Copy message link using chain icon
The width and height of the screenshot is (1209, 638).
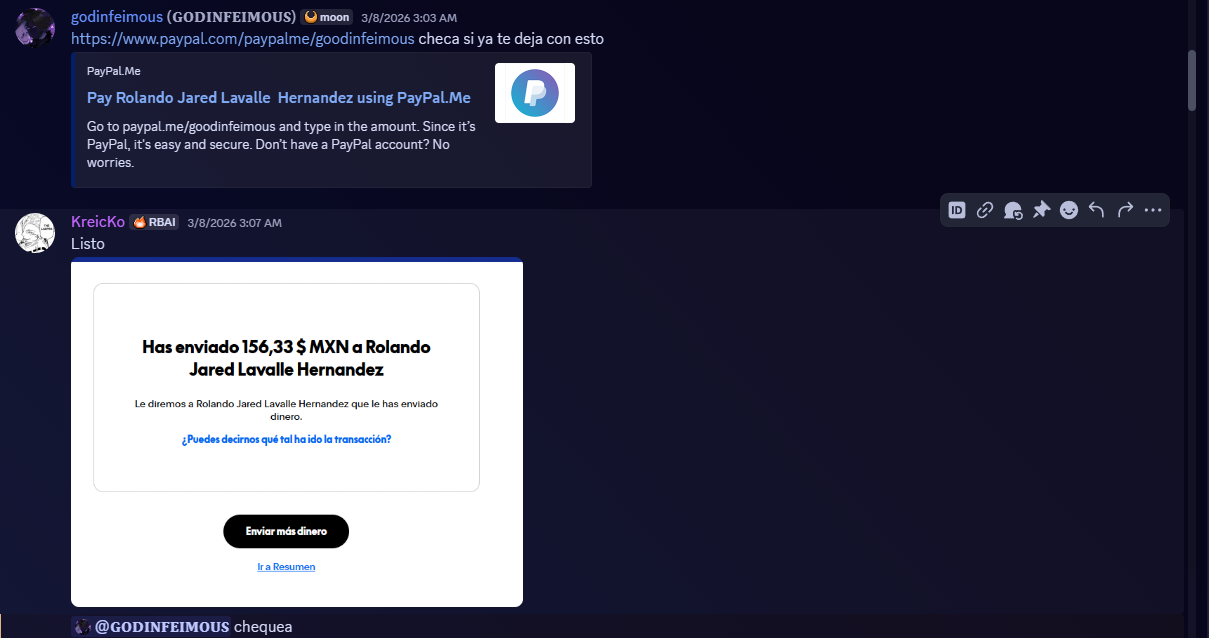click(x=985, y=210)
